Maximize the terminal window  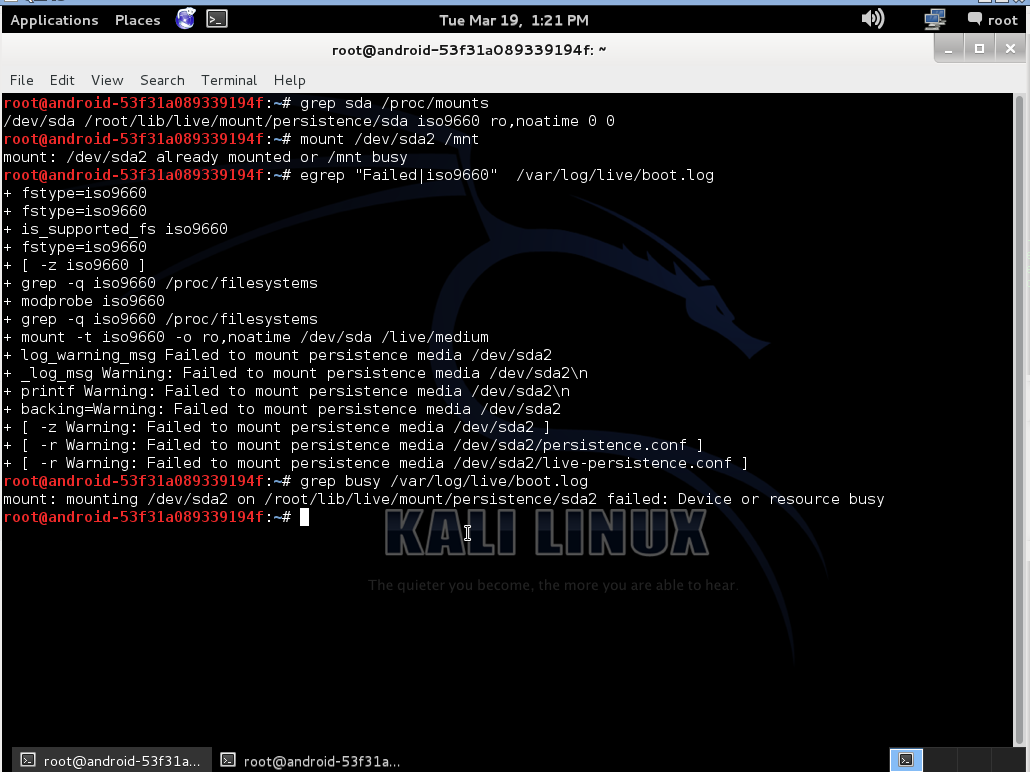coord(979,49)
